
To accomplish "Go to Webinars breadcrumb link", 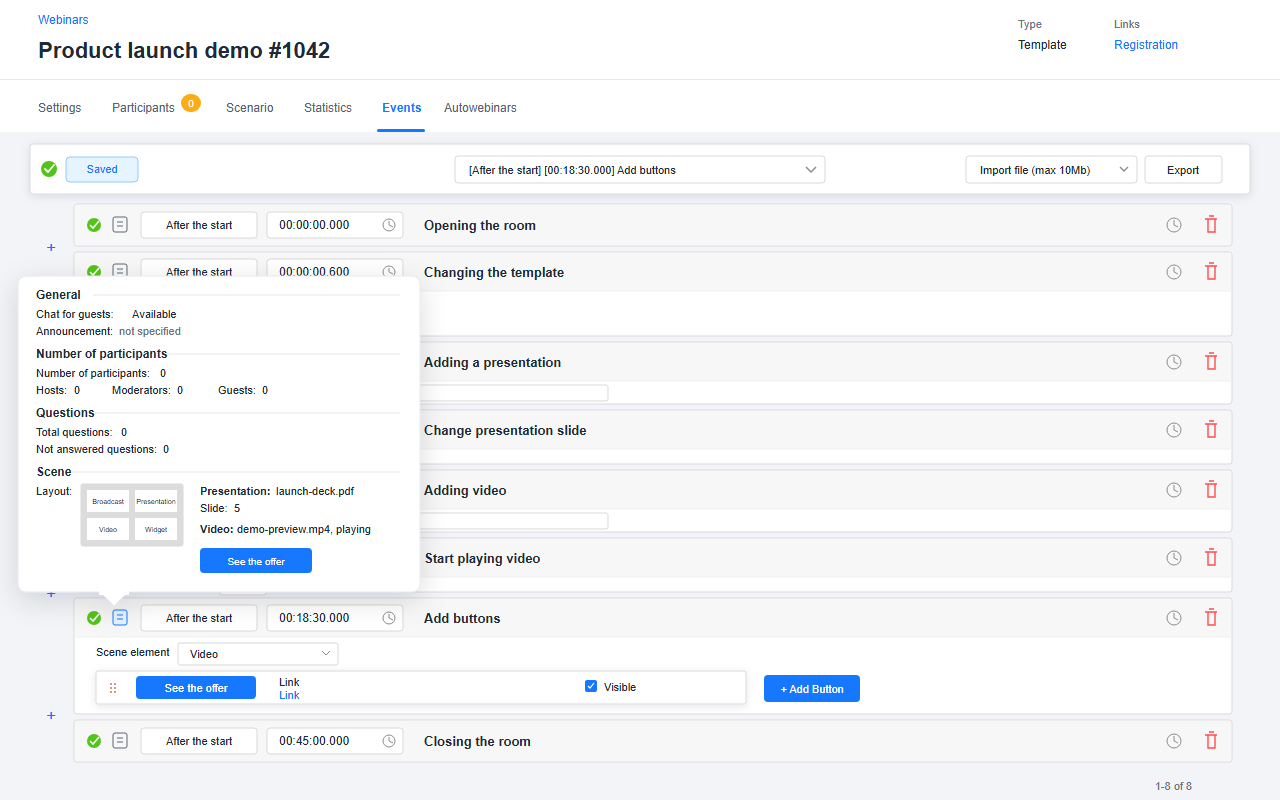I will (x=63, y=20).
